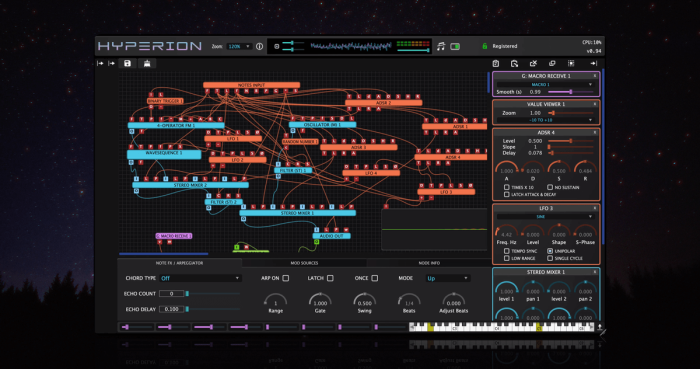Click the collapse arrow icon at far right
Viewport: 700px width, 369px height.
pyautogui.click(x=593, y=64)
